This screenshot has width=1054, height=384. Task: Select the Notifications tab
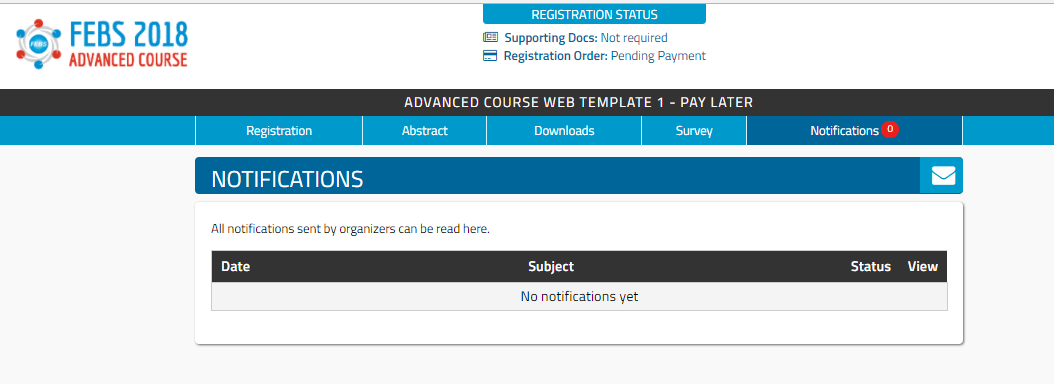(x=854, y=130)
